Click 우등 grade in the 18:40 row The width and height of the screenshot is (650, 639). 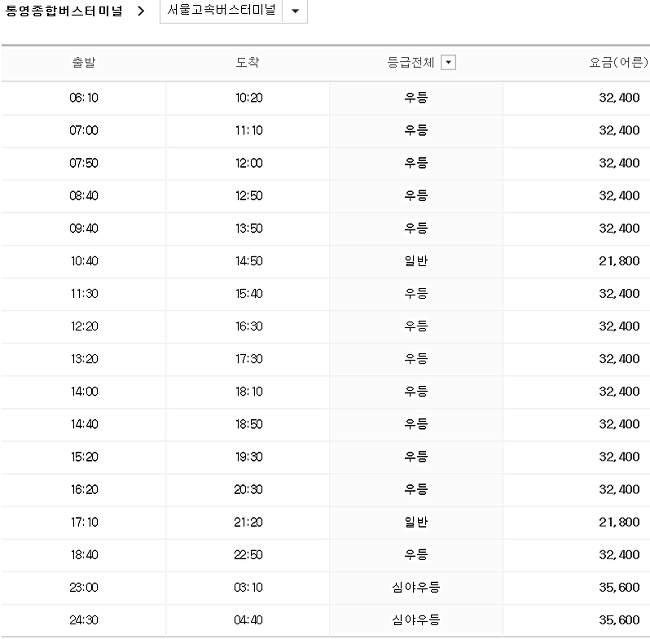pyautogui.click(x=416, y=555)
